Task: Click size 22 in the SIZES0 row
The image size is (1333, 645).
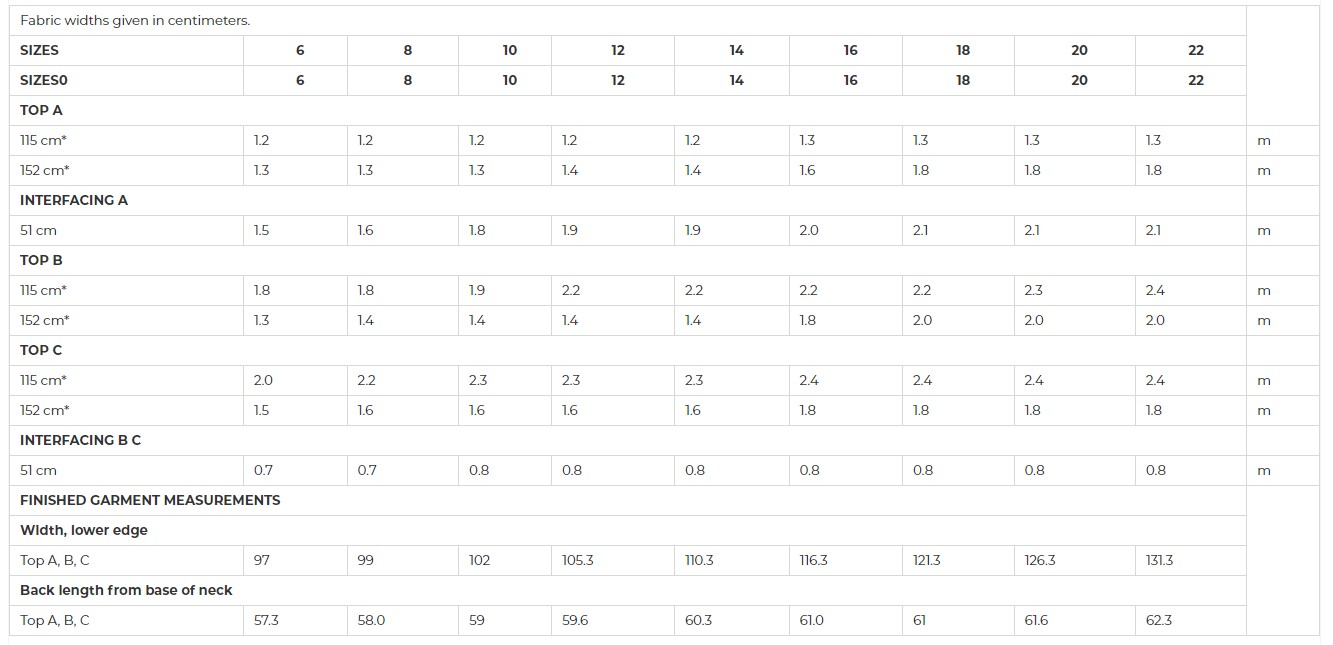Action: [1196, 80]
